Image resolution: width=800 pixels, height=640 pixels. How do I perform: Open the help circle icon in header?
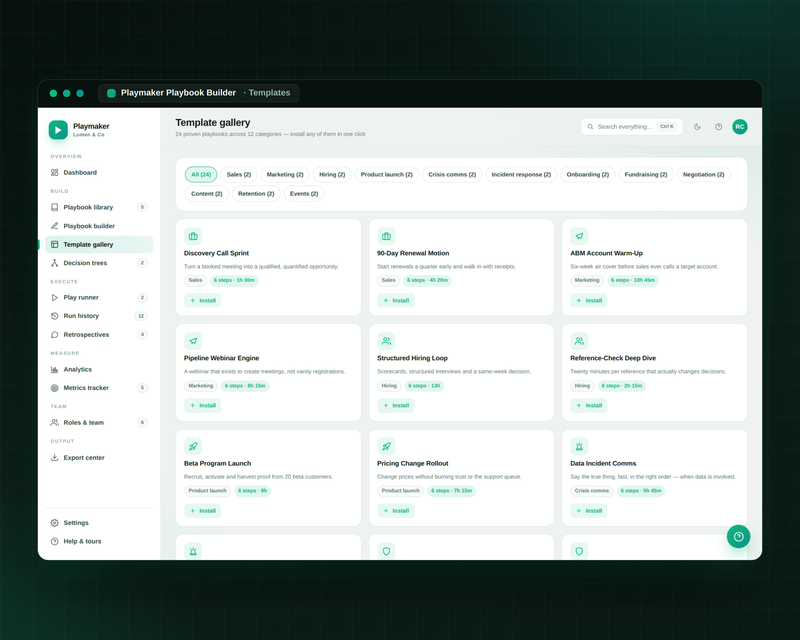718,127
